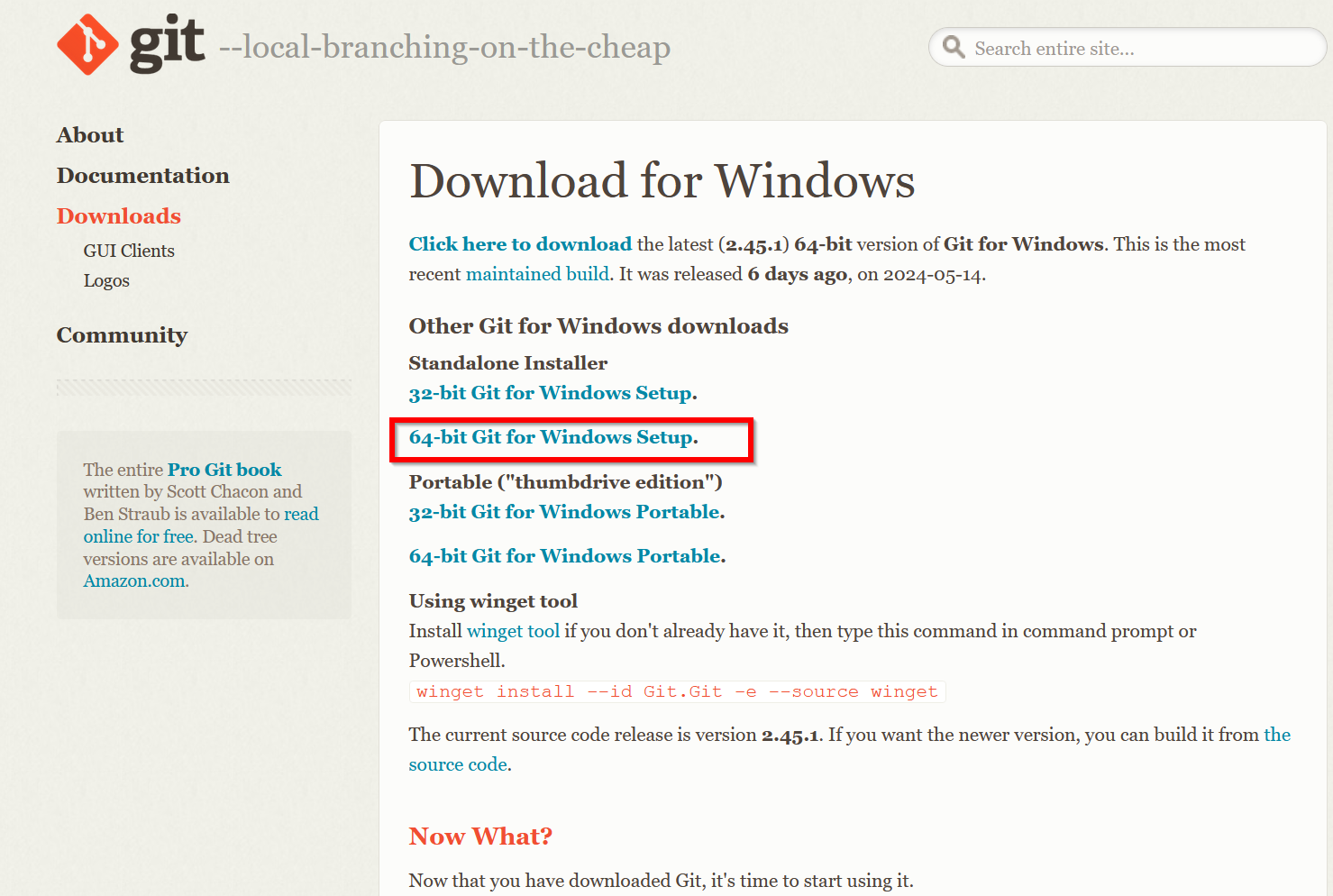Open the Amazon.com link
Viewport: 1333px width, 896px height.
click(x=136, y=581)
